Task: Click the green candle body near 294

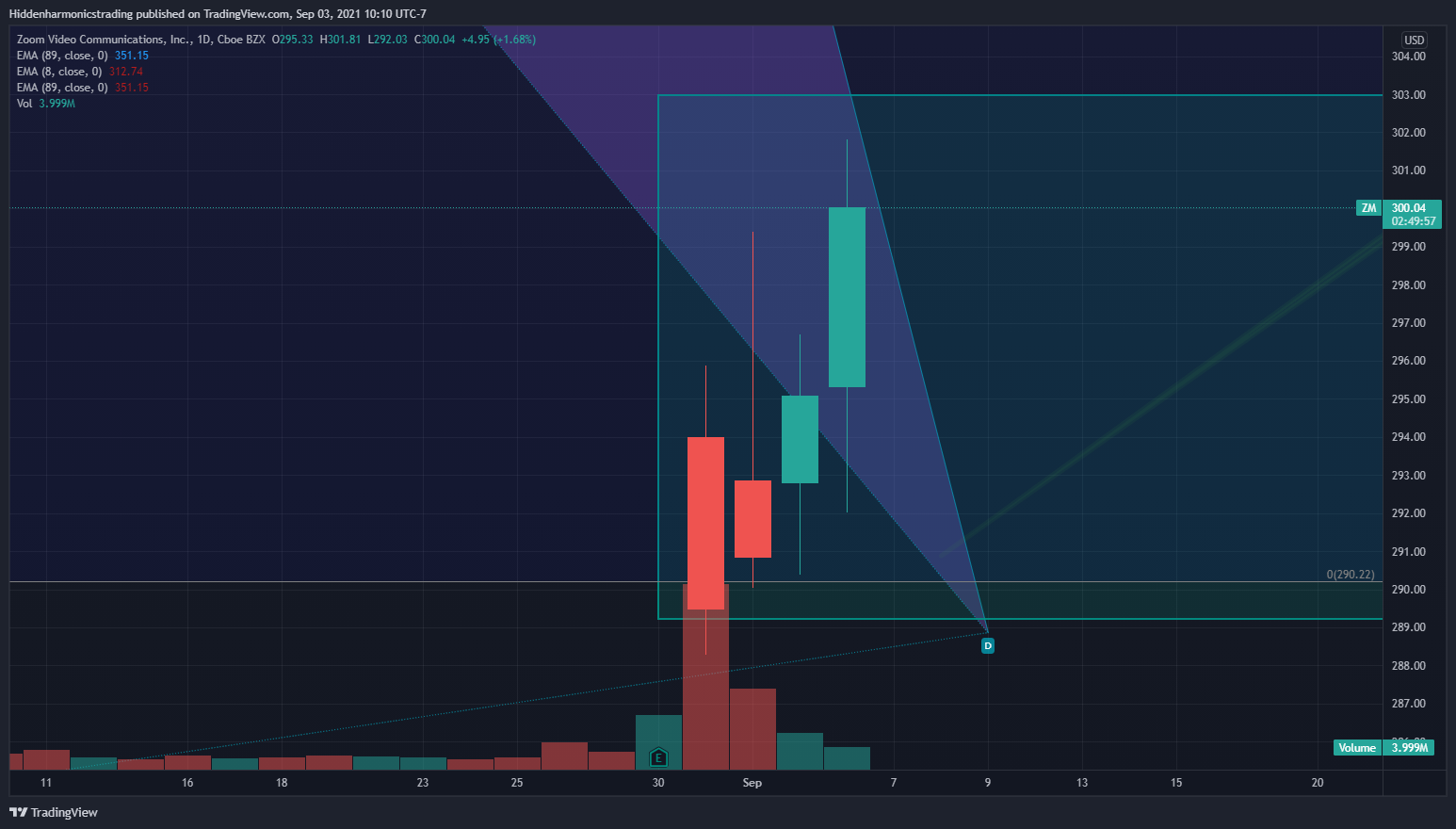Action: (800, 439)
